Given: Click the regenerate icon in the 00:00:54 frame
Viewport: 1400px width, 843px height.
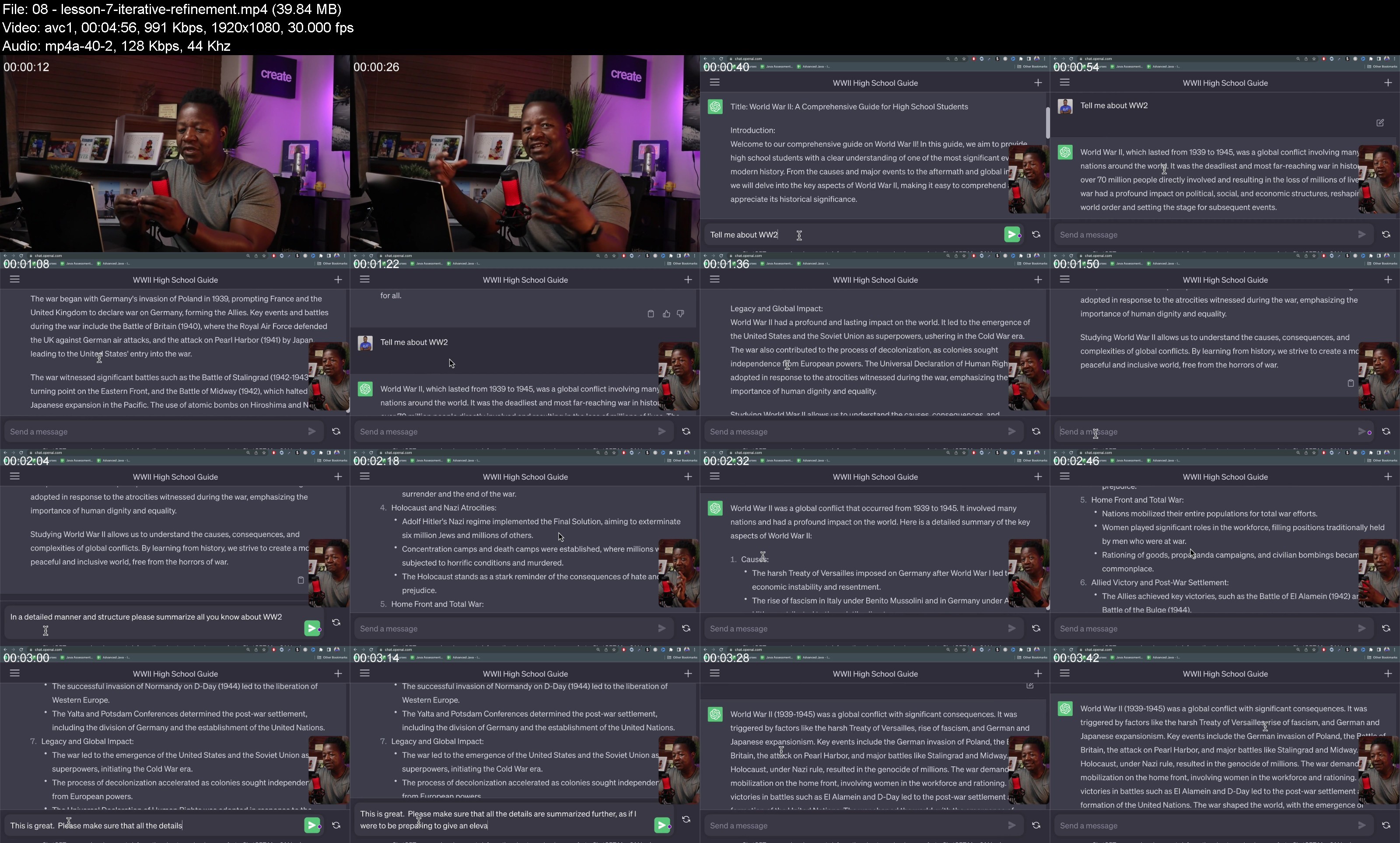Looking at the screenshot, I should pos(1386,234).
